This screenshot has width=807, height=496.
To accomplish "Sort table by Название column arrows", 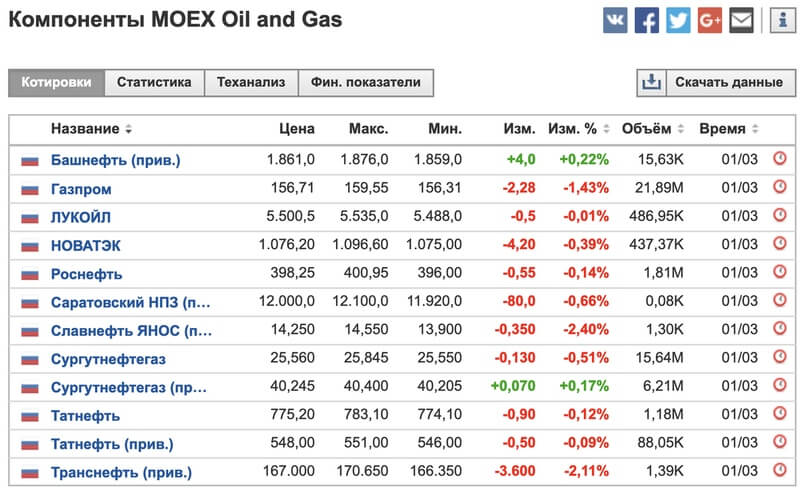I will click(128, 130).
